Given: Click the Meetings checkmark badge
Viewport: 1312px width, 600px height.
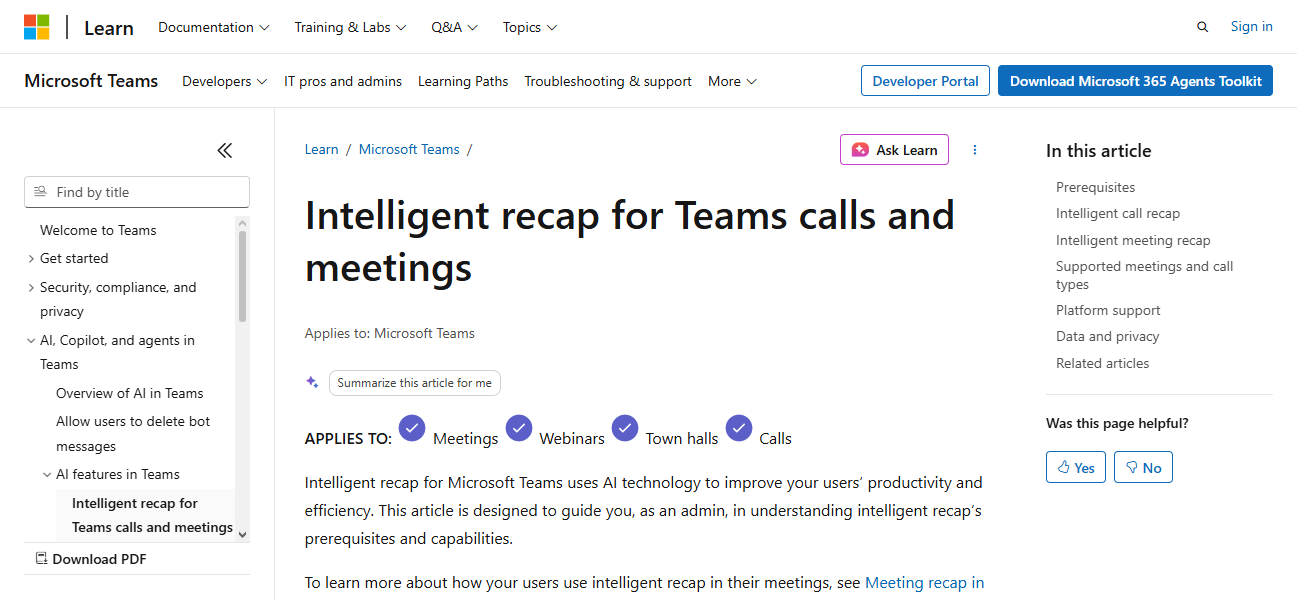Looking at the screenshot, I should point(412,428).
